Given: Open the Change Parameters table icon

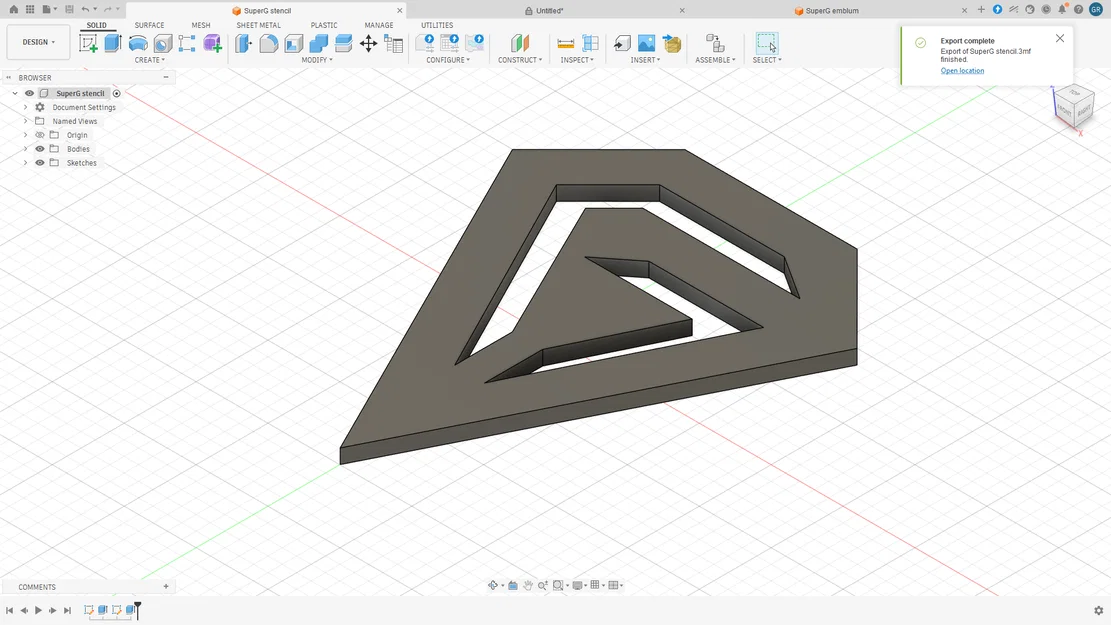Looking at the screenshot, I should [x=393, y=43].
